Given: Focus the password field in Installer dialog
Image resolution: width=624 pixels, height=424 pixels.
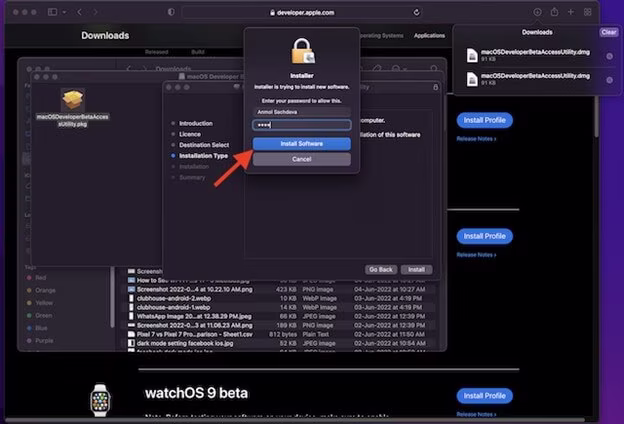Looking at the screenshot, I should click(x=302, y=125).
